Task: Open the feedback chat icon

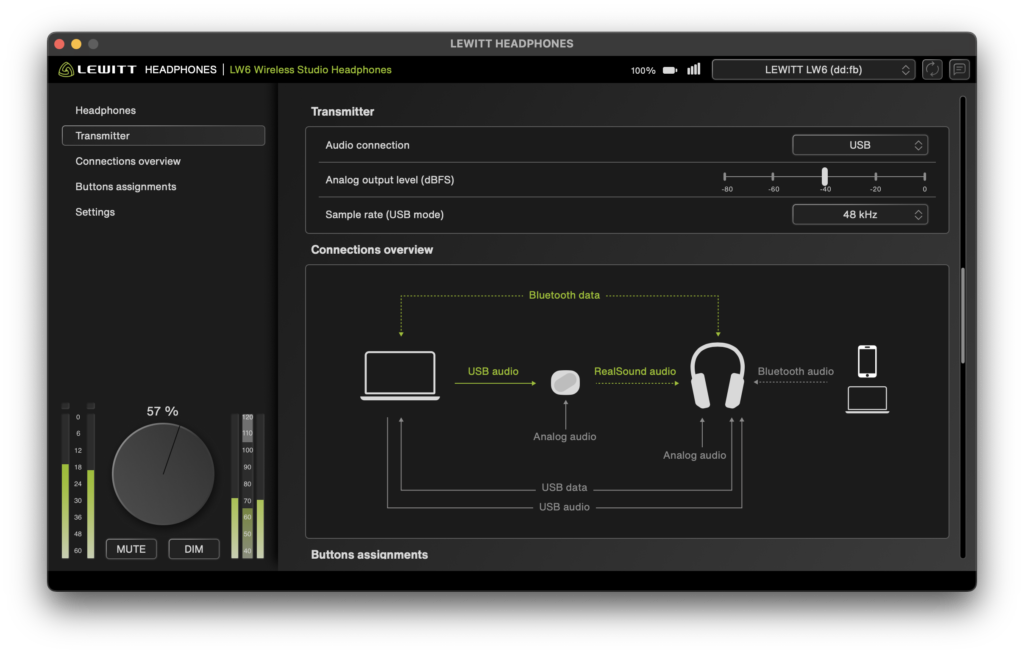Action: click(959, 69)
